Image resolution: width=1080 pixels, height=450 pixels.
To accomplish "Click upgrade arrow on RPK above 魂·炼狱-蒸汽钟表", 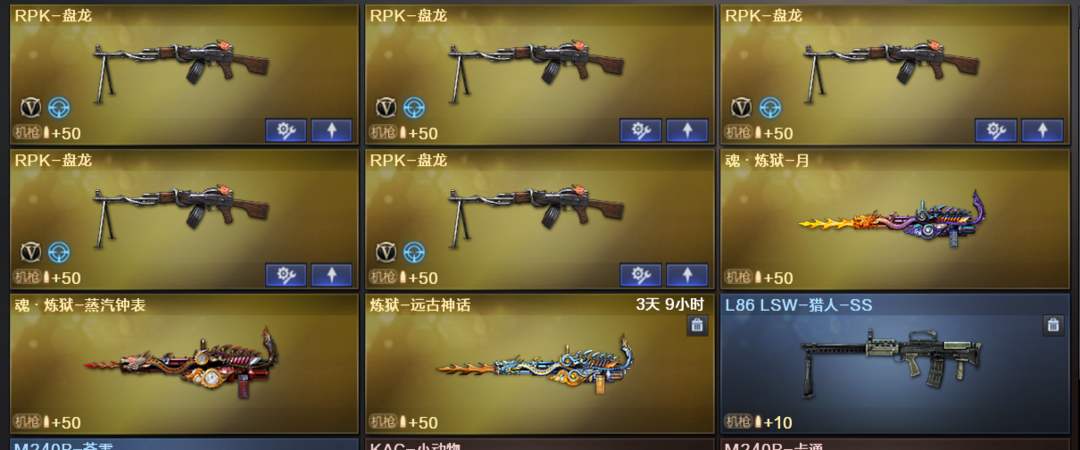I will click(x=331, y=275).
